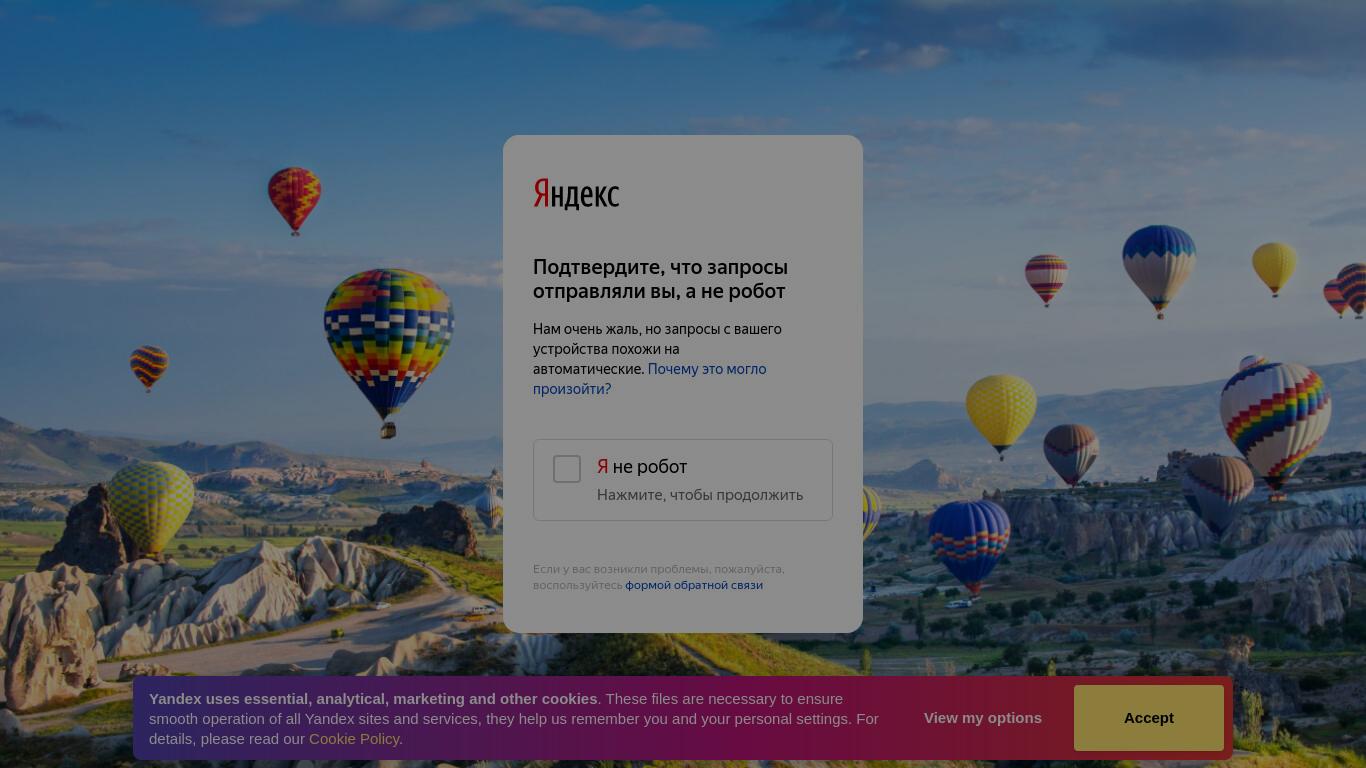Open the Cookie Policy link
The width and height of the screenshot is (1366, 768).
pos(354,739)
